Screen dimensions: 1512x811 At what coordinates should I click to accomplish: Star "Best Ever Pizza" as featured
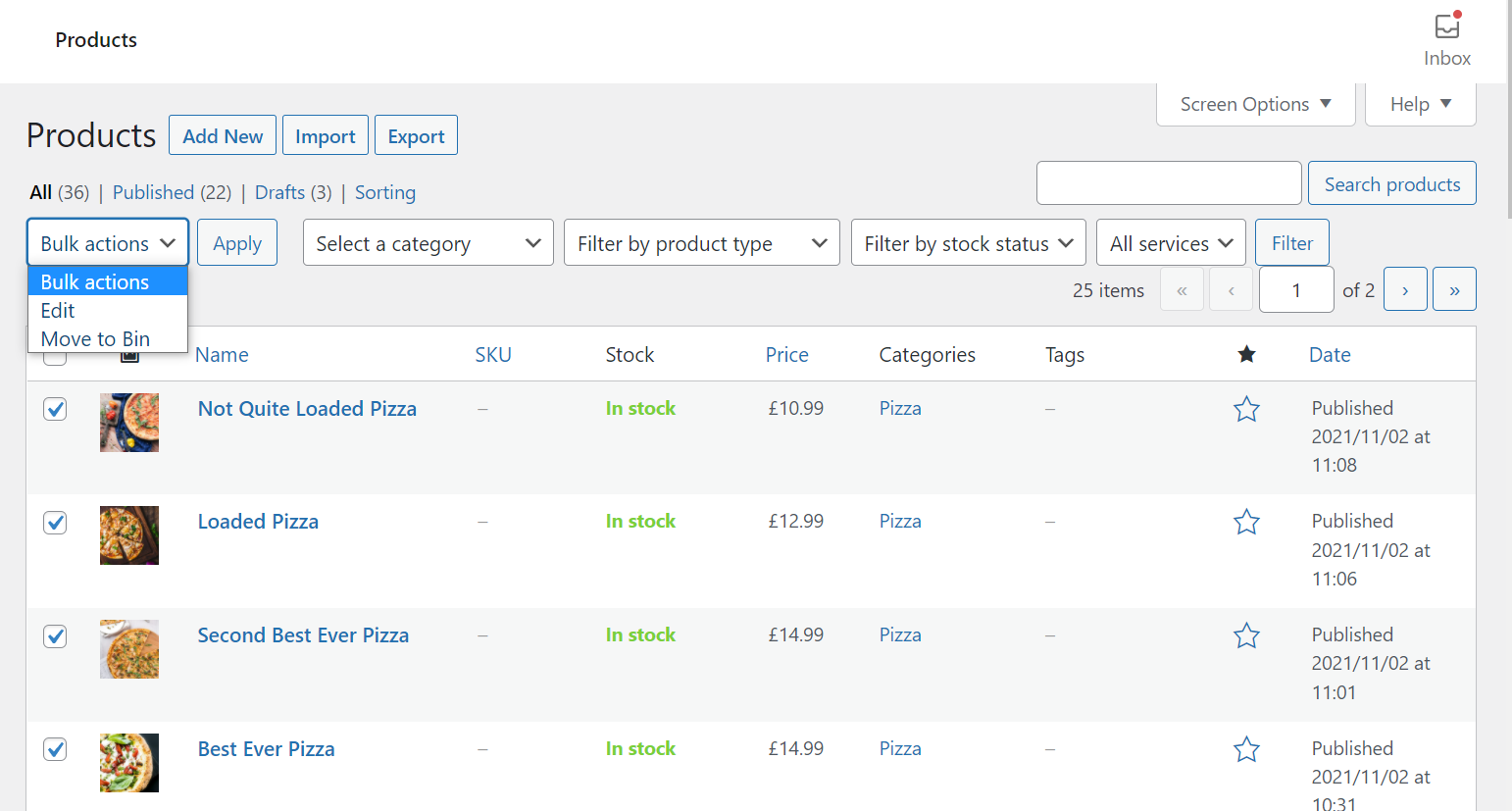1246,748
